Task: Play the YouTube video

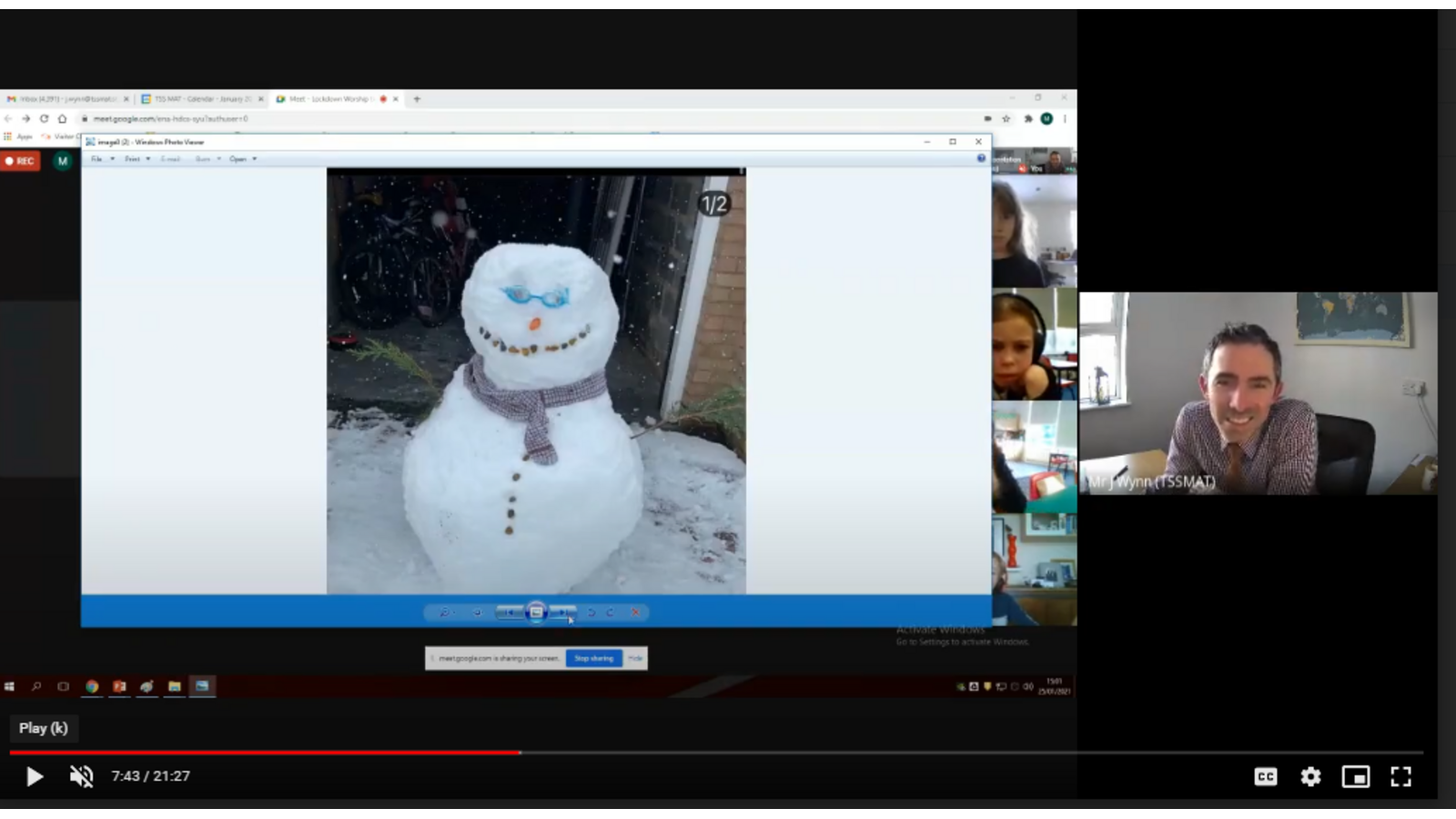Action: [x=34, y=776]
